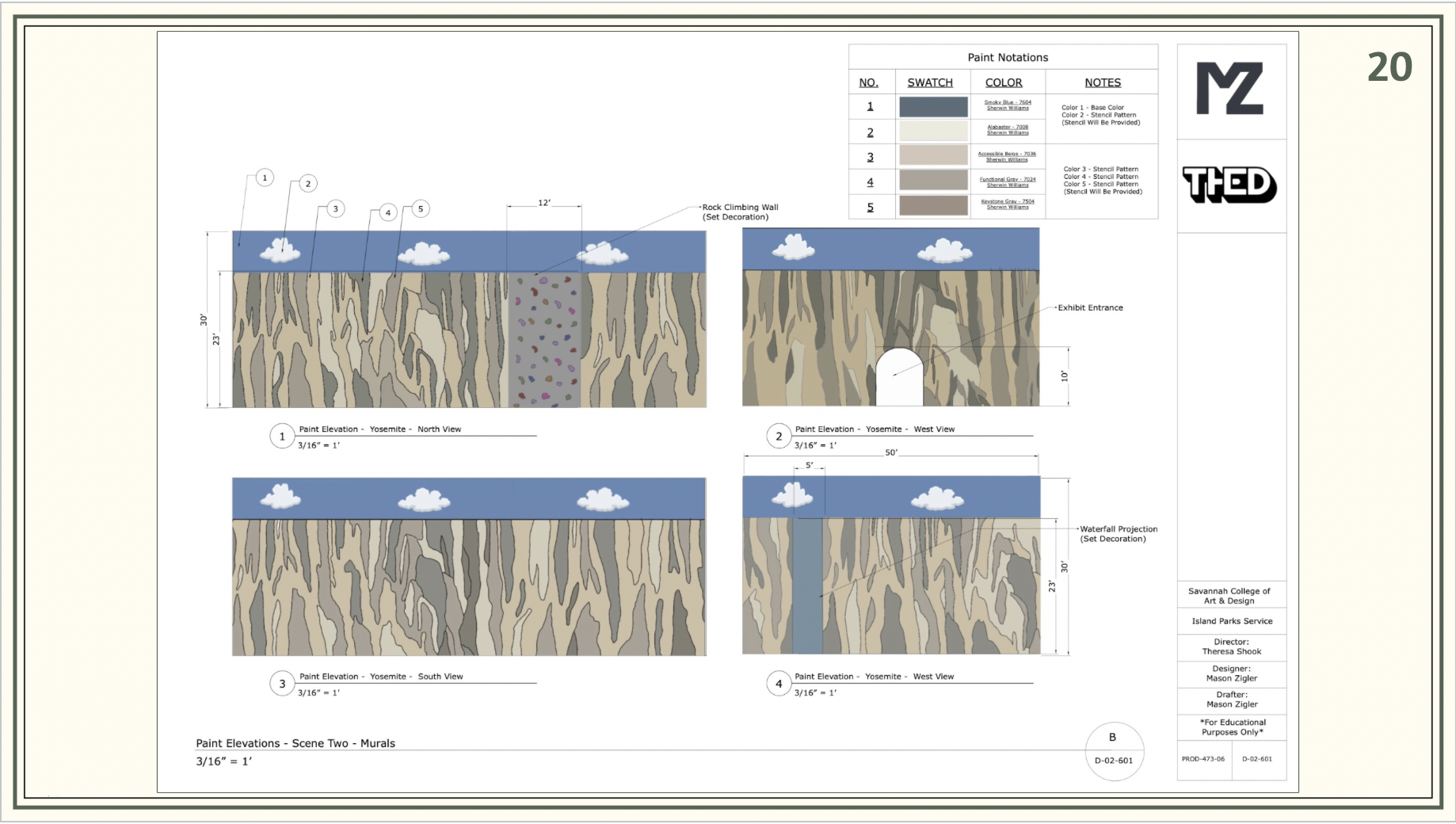The image size is (1456, 824).
Task: Click the "PROD-473-06" code in the title block
Action: 1203,759
